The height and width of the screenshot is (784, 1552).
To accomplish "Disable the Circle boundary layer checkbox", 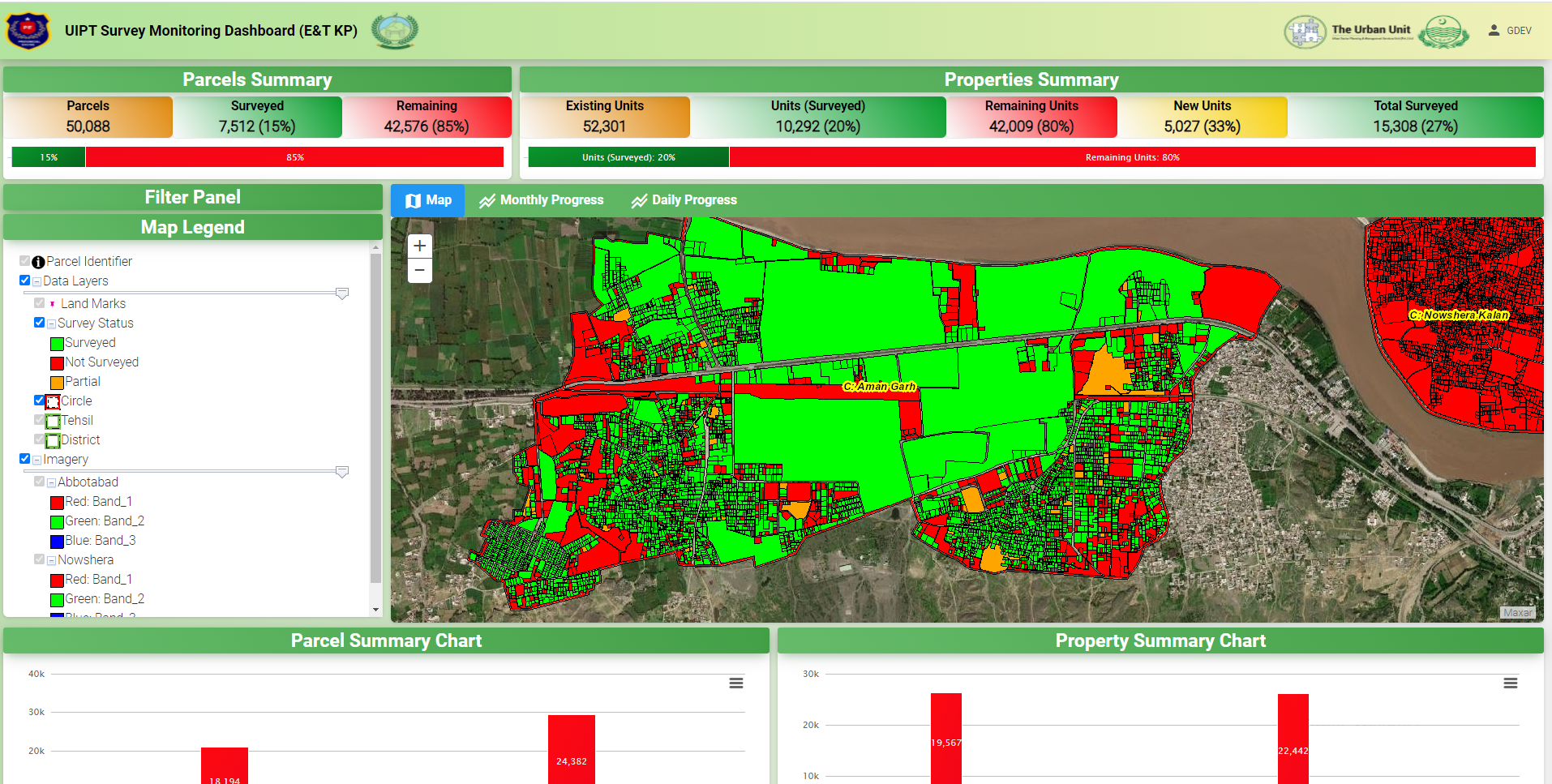I will (40, 401).
